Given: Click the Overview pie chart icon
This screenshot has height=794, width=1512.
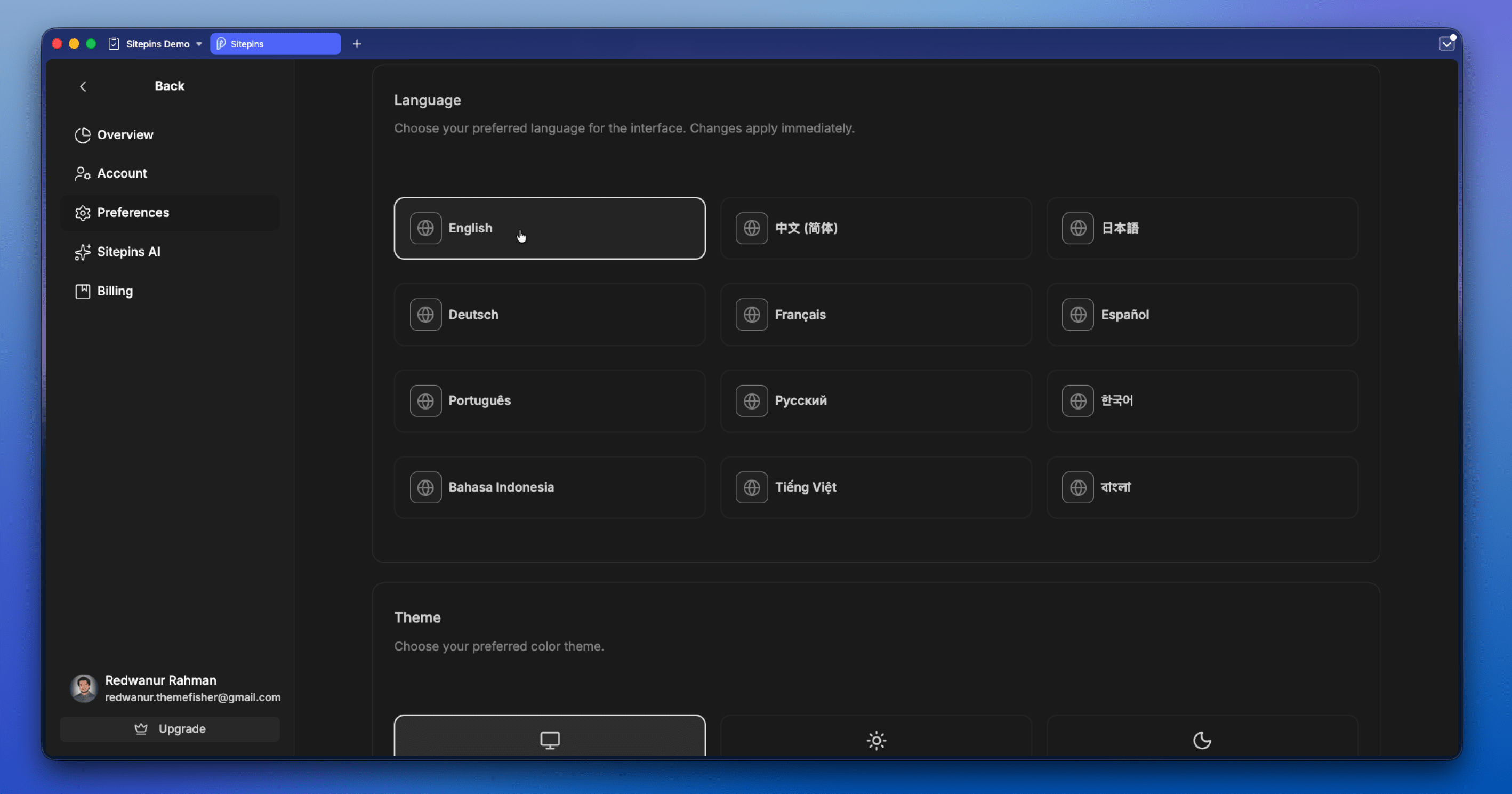Looking at the screenshot, I should [82, 135].
